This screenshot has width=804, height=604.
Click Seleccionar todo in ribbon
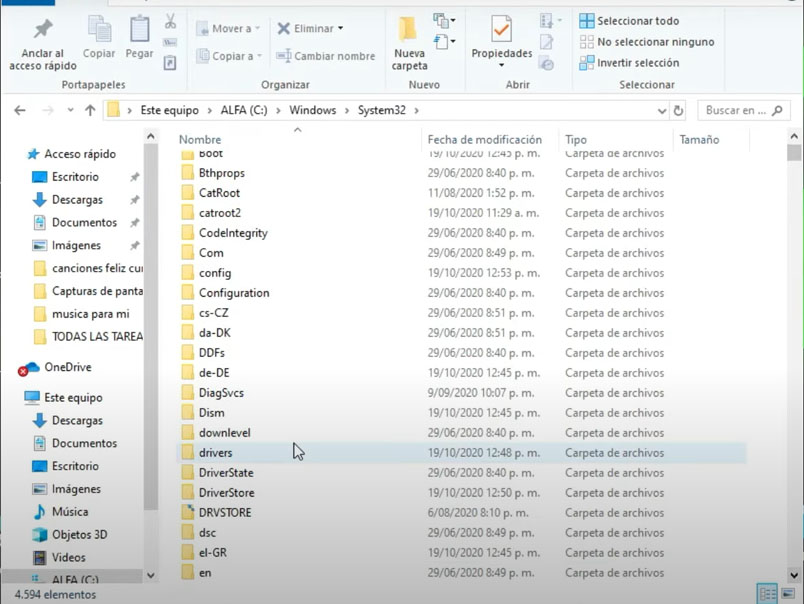[x=629, y=21]
